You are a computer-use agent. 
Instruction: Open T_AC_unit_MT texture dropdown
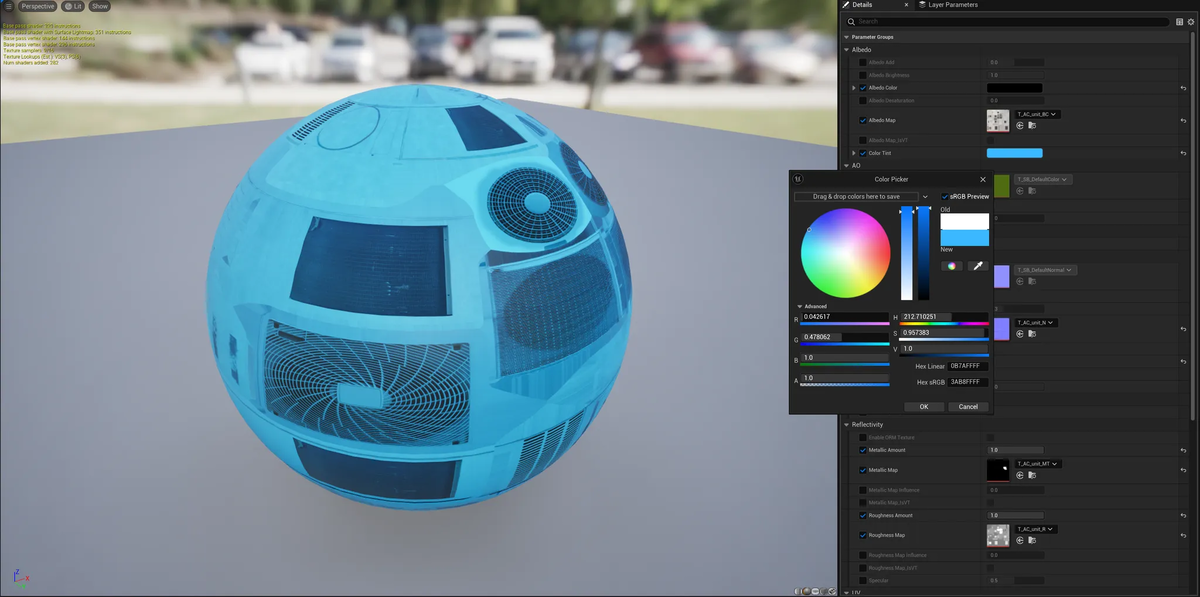(x=1037, y=464)
